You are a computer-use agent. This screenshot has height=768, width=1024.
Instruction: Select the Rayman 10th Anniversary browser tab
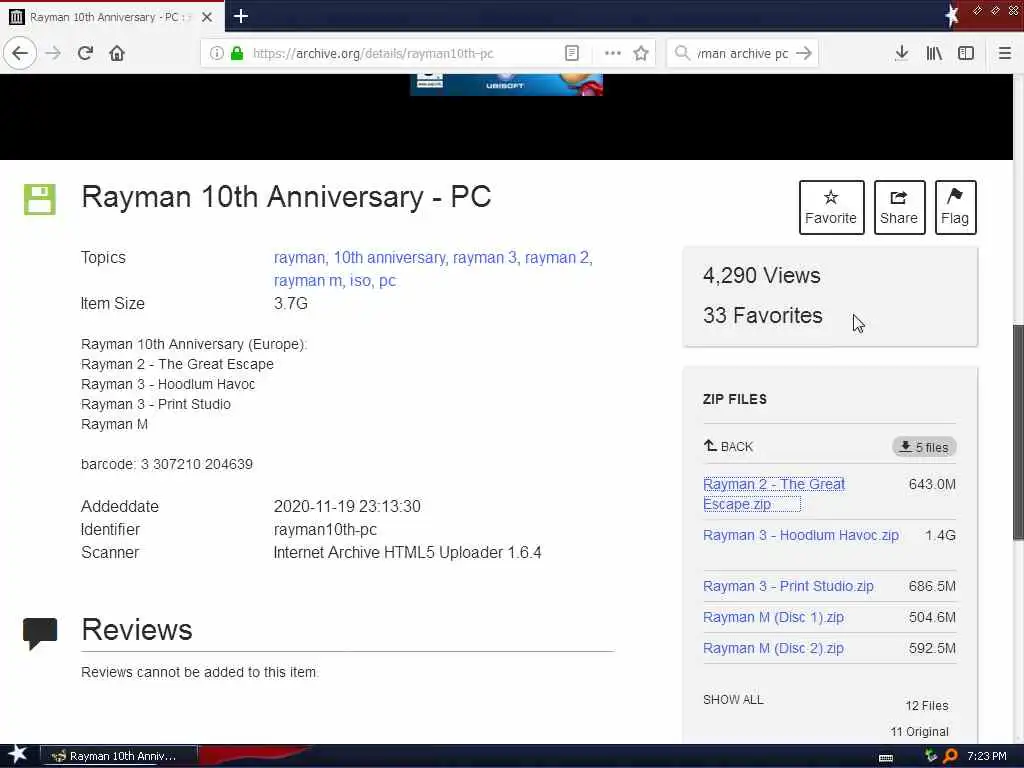[112, 16]
